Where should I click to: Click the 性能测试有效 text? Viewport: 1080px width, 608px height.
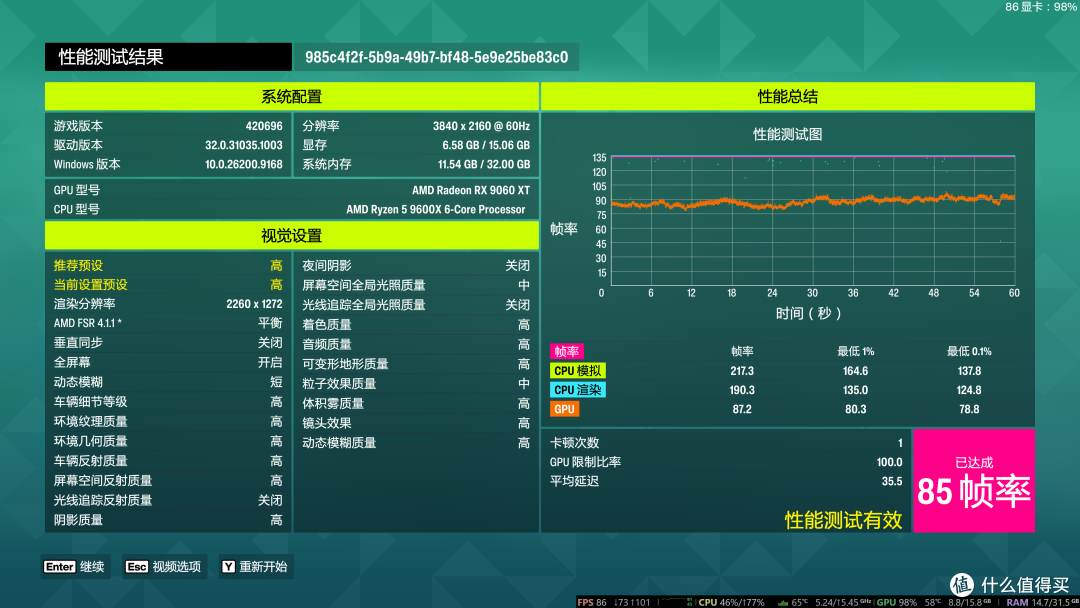click(x=844, y=520)
